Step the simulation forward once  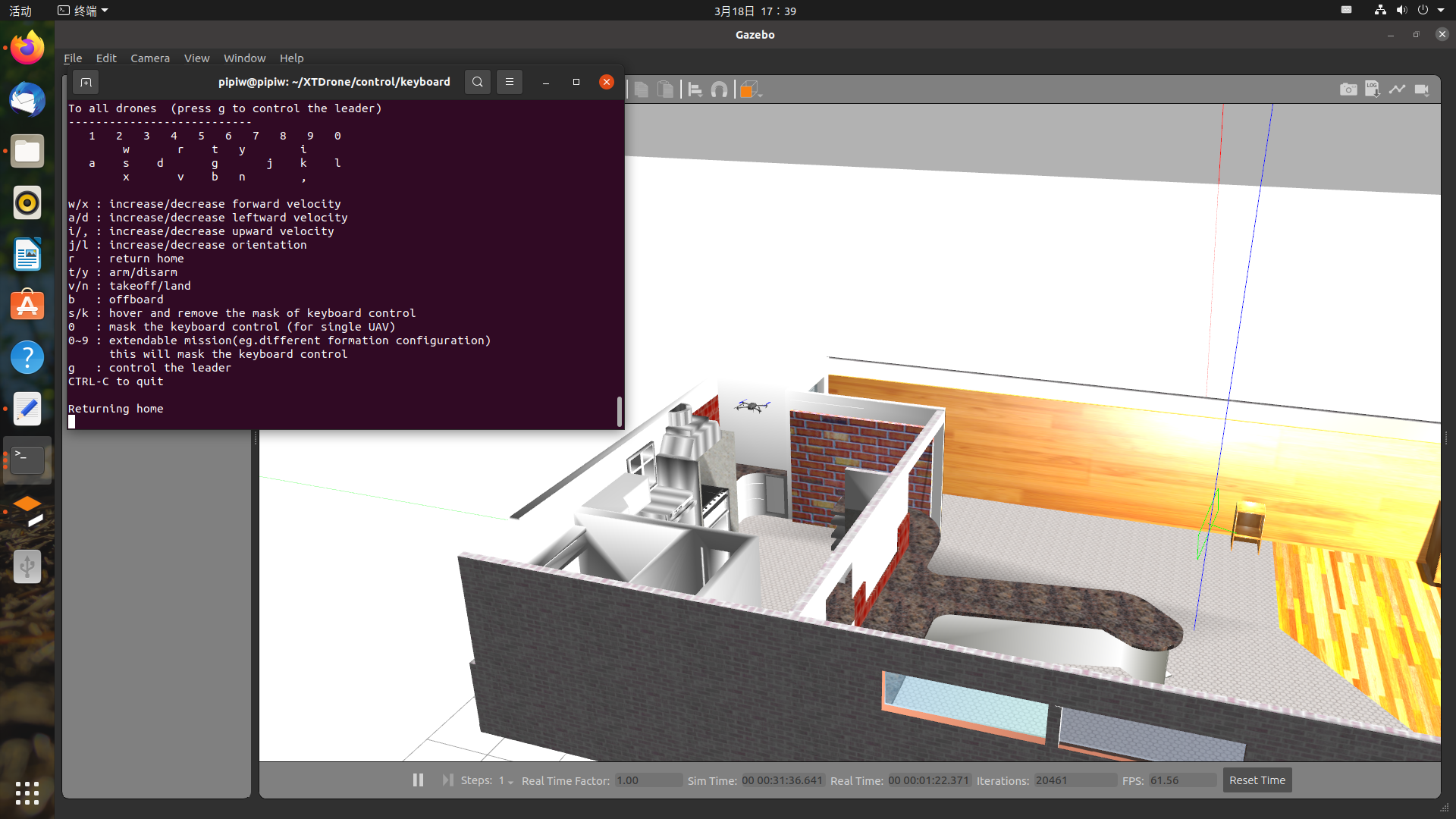pos(447,780)
